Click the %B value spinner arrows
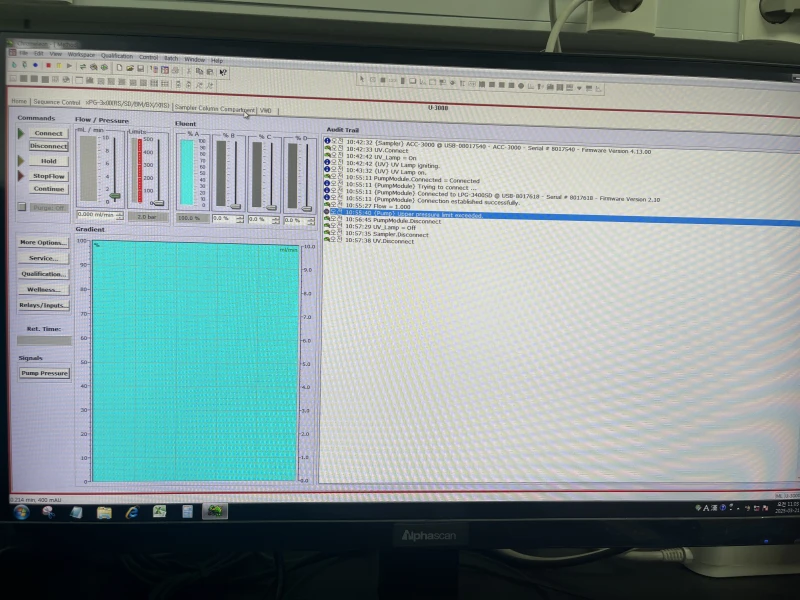Image resolution: width=800 pixels, height=600 pixels. pyautogui.click(x=240, y=219)
